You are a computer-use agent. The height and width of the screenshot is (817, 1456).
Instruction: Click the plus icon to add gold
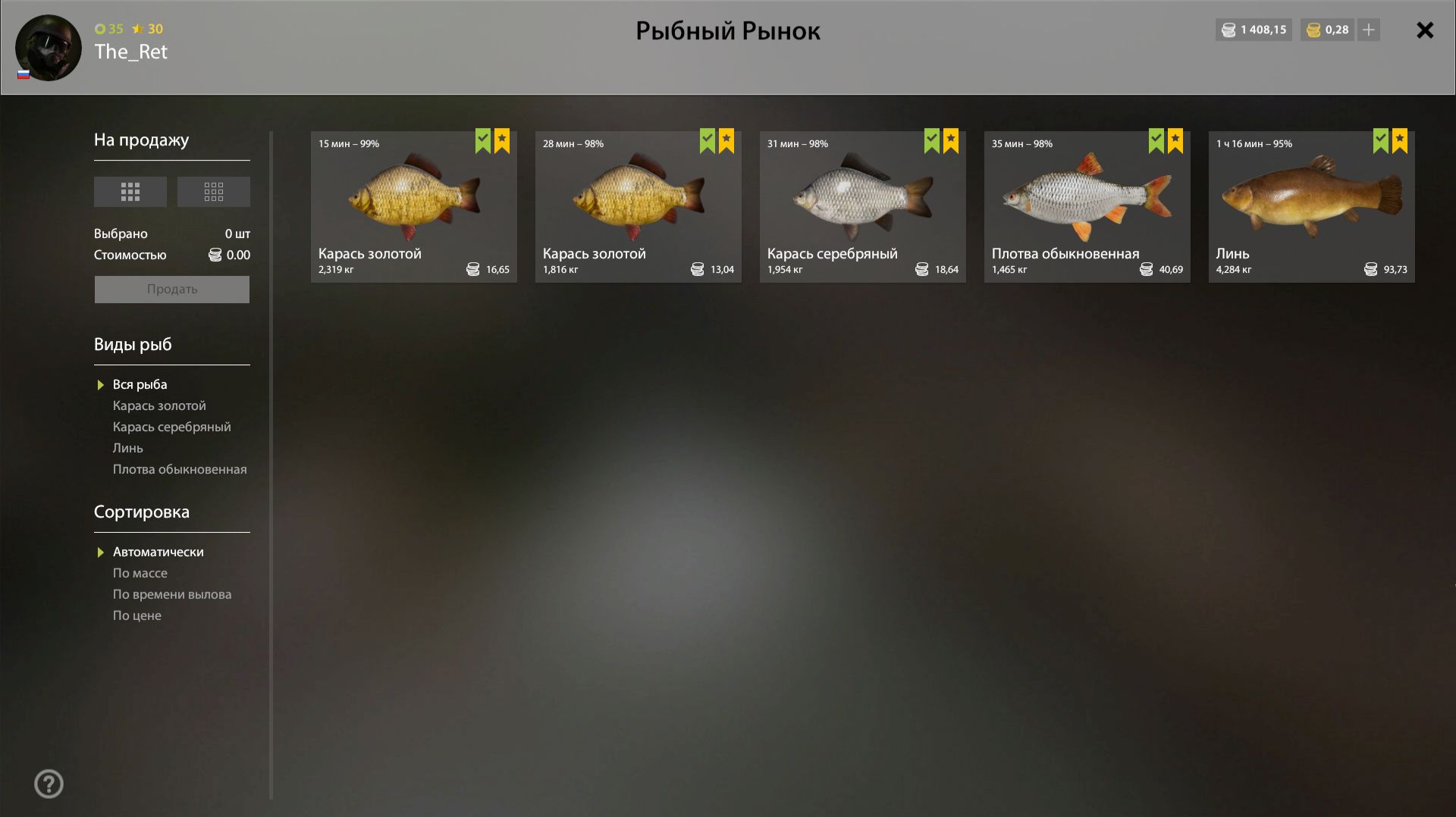point(1369,30)
